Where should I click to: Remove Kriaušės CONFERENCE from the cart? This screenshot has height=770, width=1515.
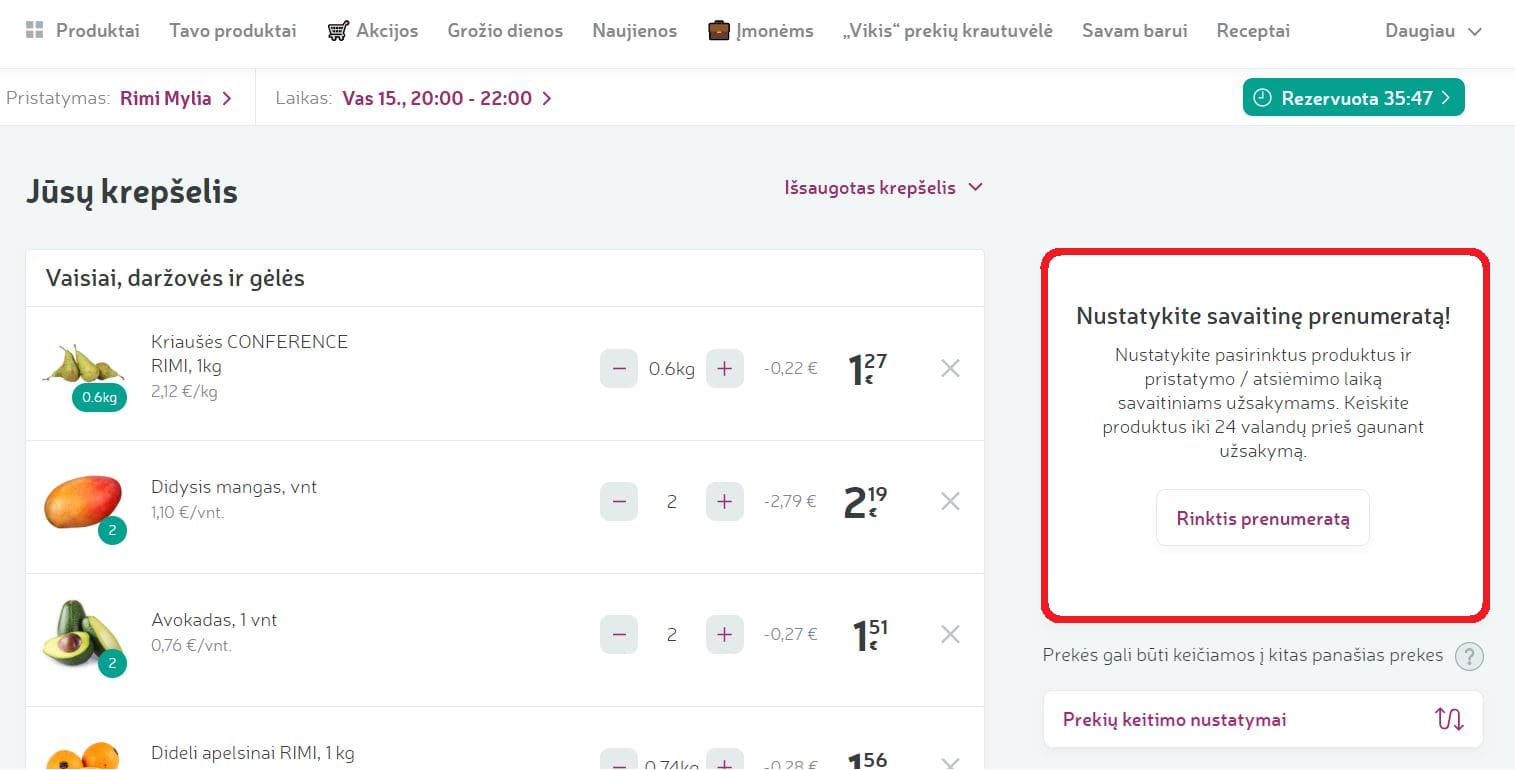pos(950,368)
